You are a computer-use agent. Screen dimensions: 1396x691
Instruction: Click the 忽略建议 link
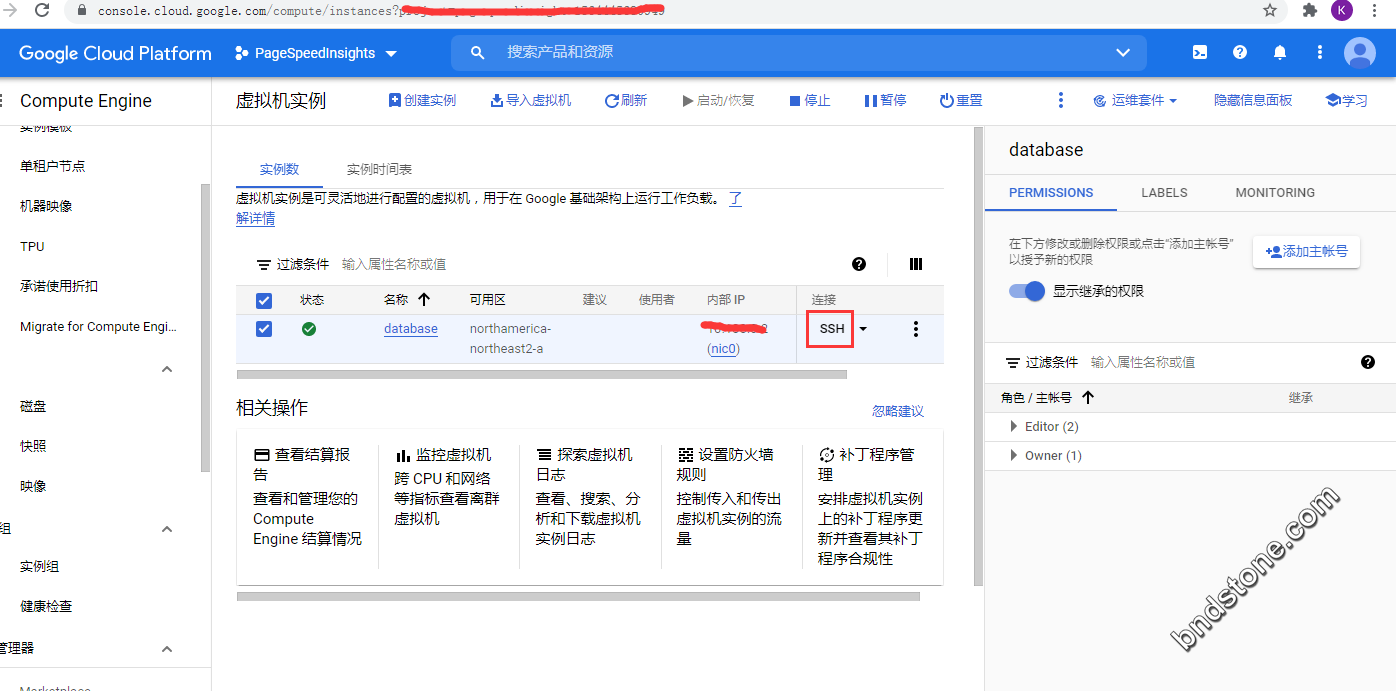coord(898,411)
